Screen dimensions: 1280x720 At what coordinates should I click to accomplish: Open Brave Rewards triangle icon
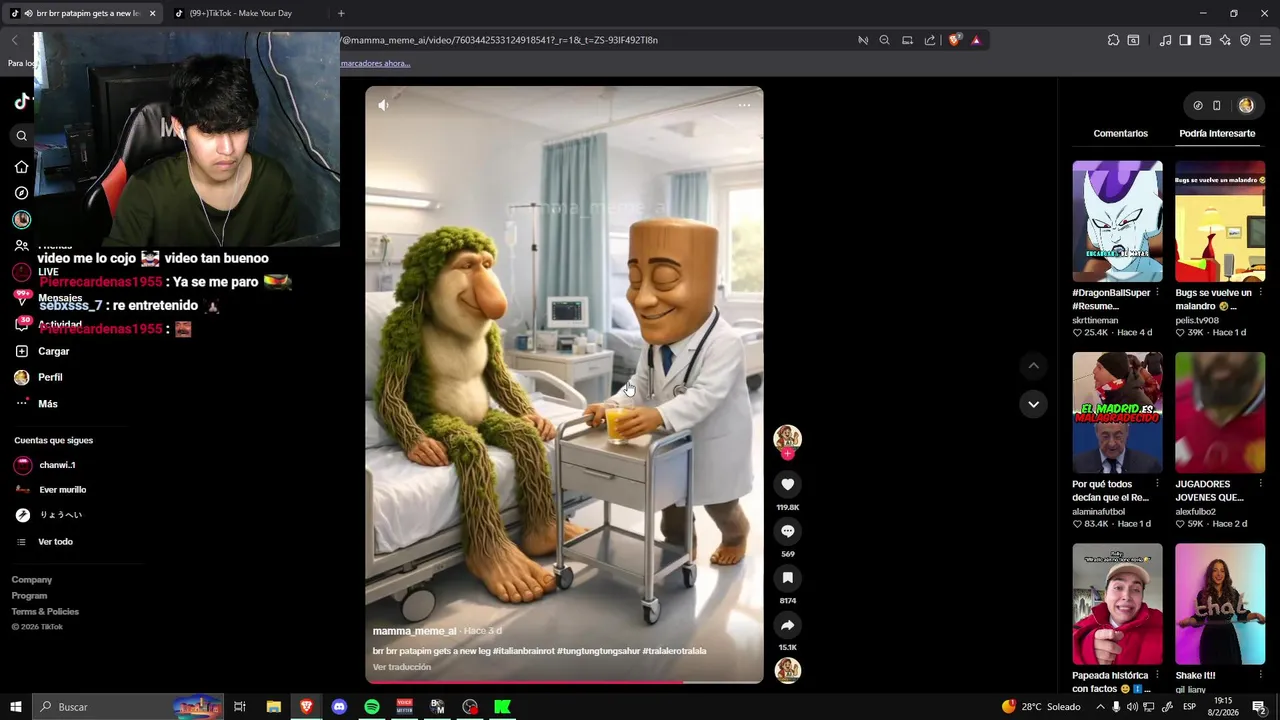point(976,40)
